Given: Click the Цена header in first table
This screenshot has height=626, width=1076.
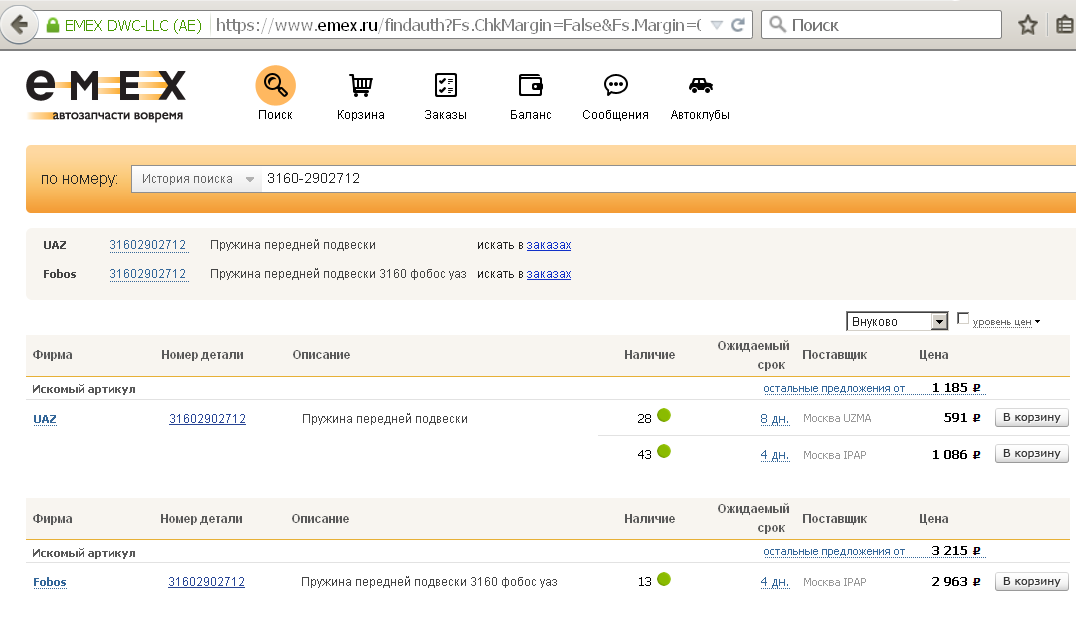Looking at the screenshot, I should tap(933, 355).
